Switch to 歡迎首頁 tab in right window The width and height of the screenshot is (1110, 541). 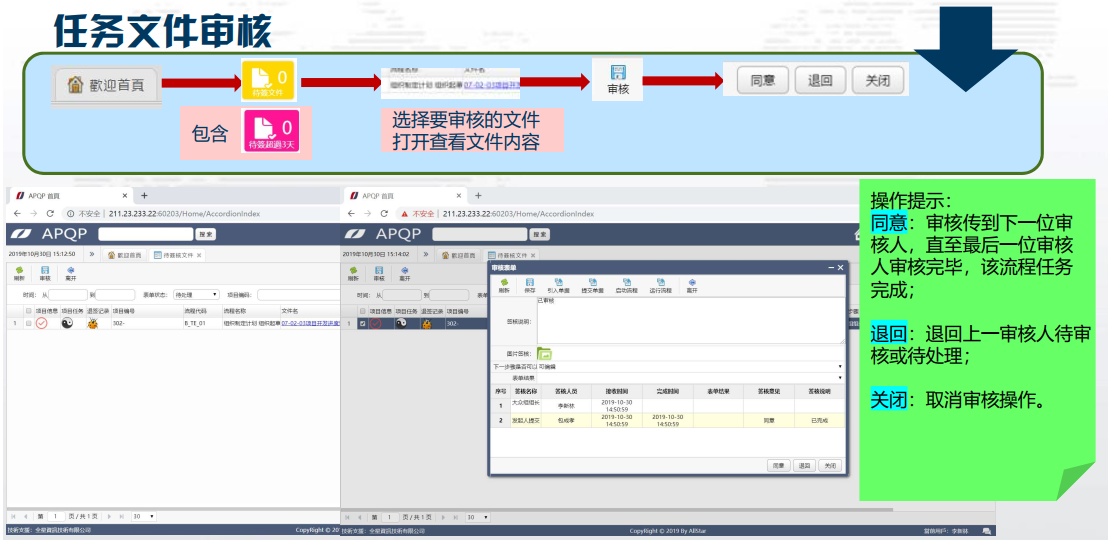[x=458, y=255]
